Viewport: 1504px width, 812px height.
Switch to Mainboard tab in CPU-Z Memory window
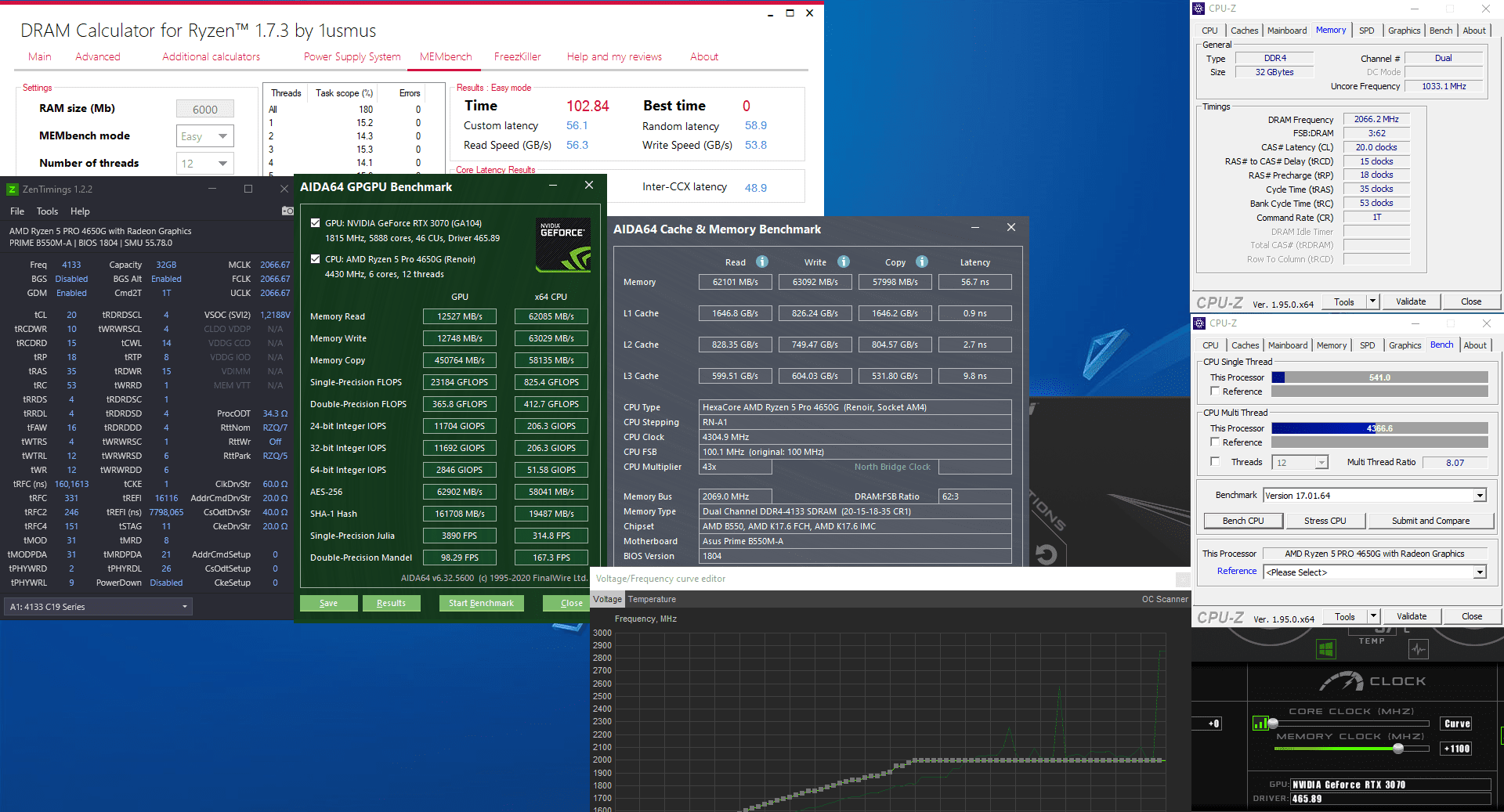1287,31
